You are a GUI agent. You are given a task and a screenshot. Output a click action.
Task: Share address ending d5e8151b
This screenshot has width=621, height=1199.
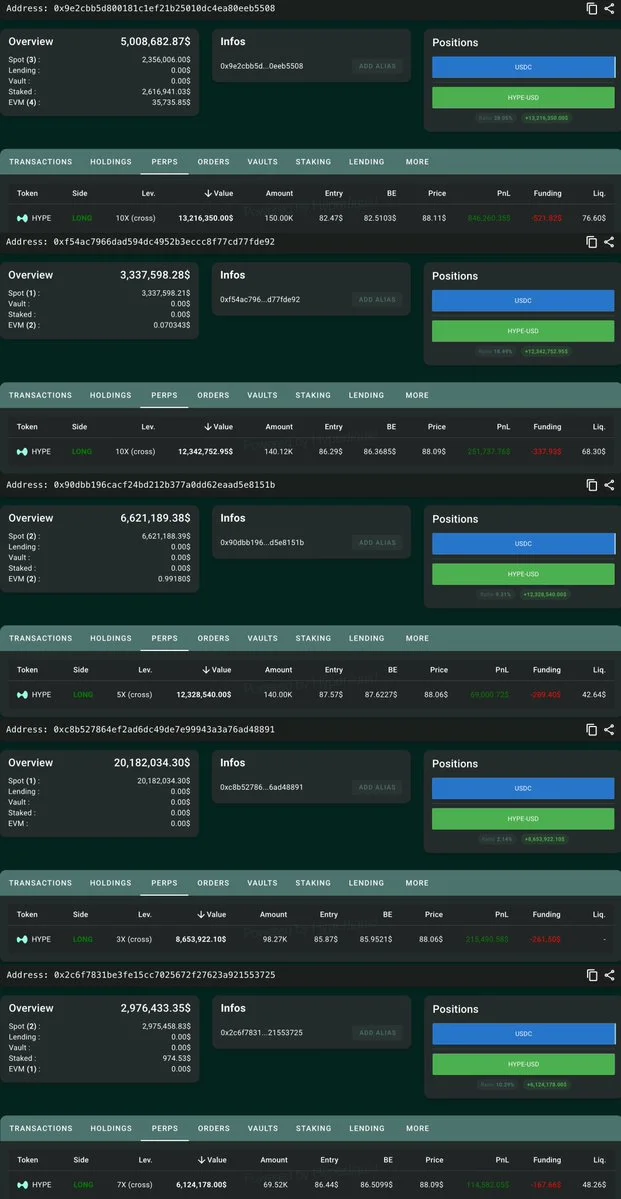coord(609,485)
